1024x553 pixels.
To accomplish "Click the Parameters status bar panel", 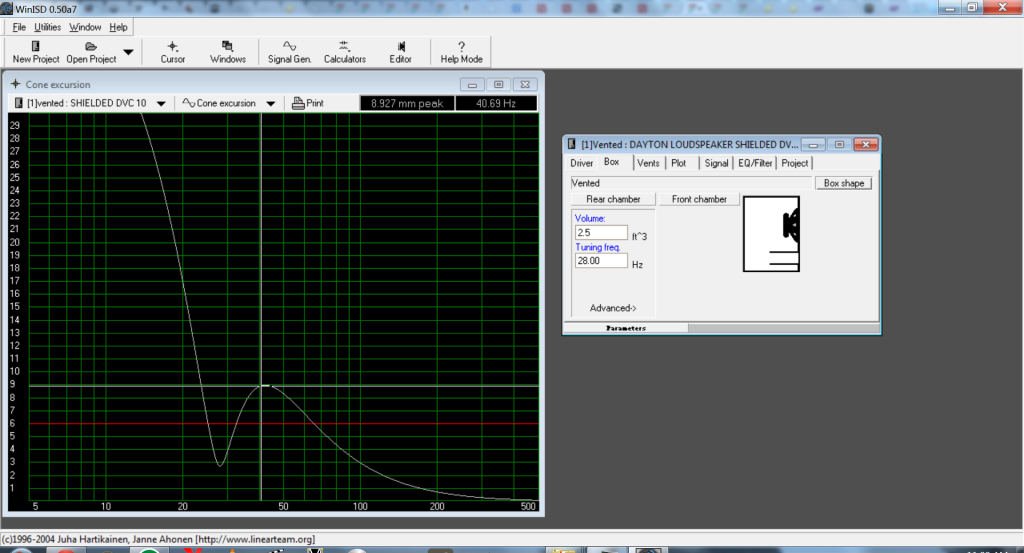I will [626, 328].
